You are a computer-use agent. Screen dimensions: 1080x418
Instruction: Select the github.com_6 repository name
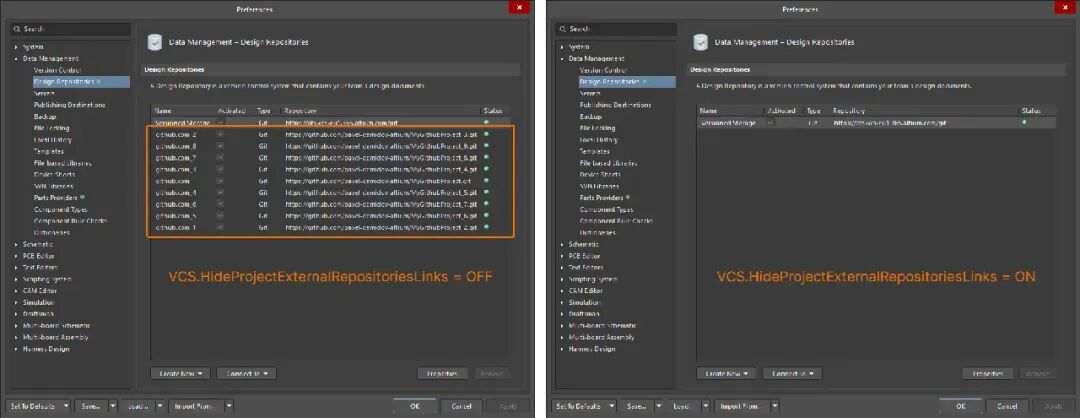coord(176,205)
